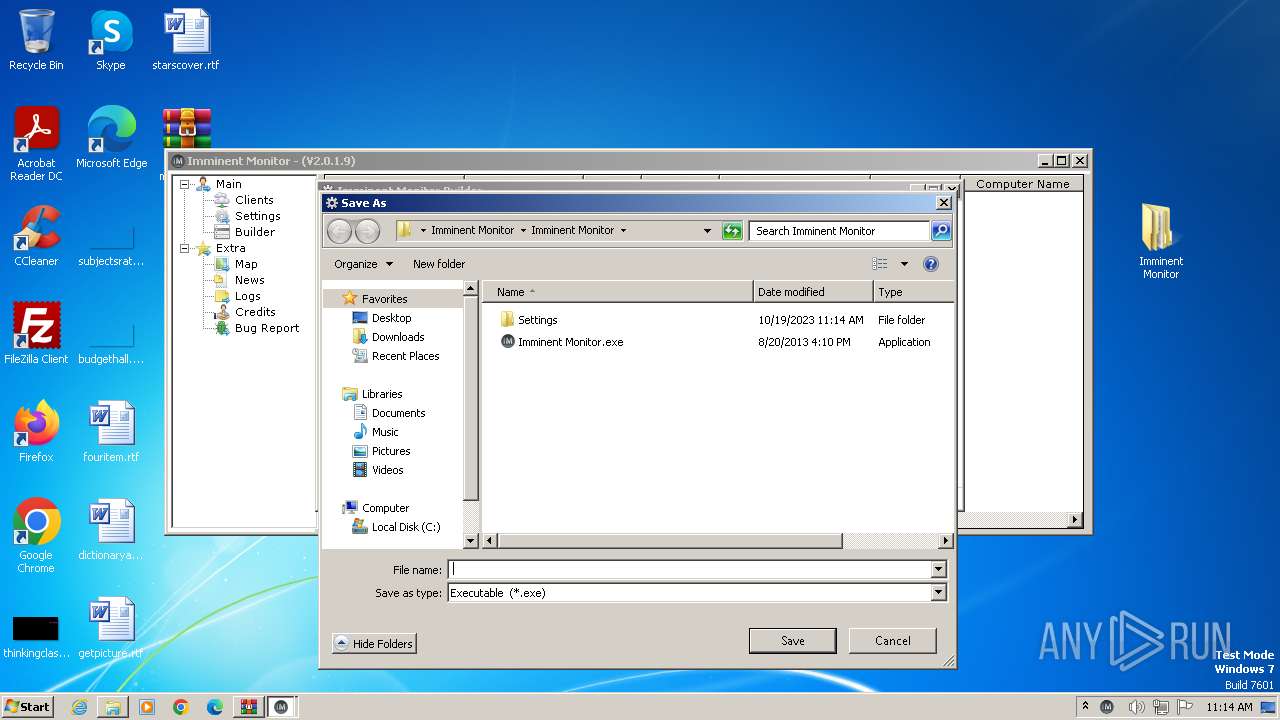Click the Edge taskbar icon
This screenshot has width=1280, height=720.
[215, 707]
